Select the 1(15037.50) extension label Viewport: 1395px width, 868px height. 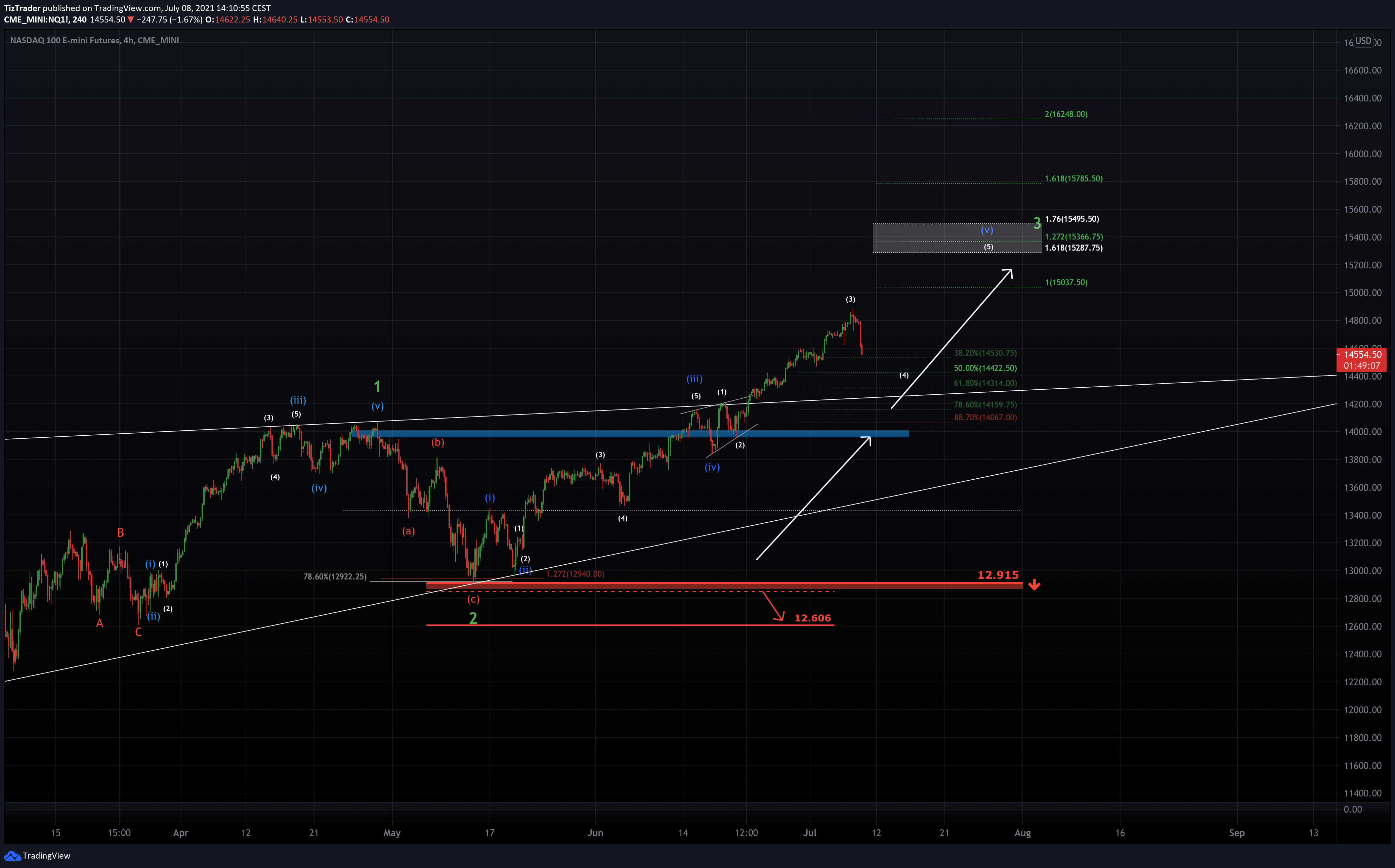pyautogui.click(x=1066, y=283)
